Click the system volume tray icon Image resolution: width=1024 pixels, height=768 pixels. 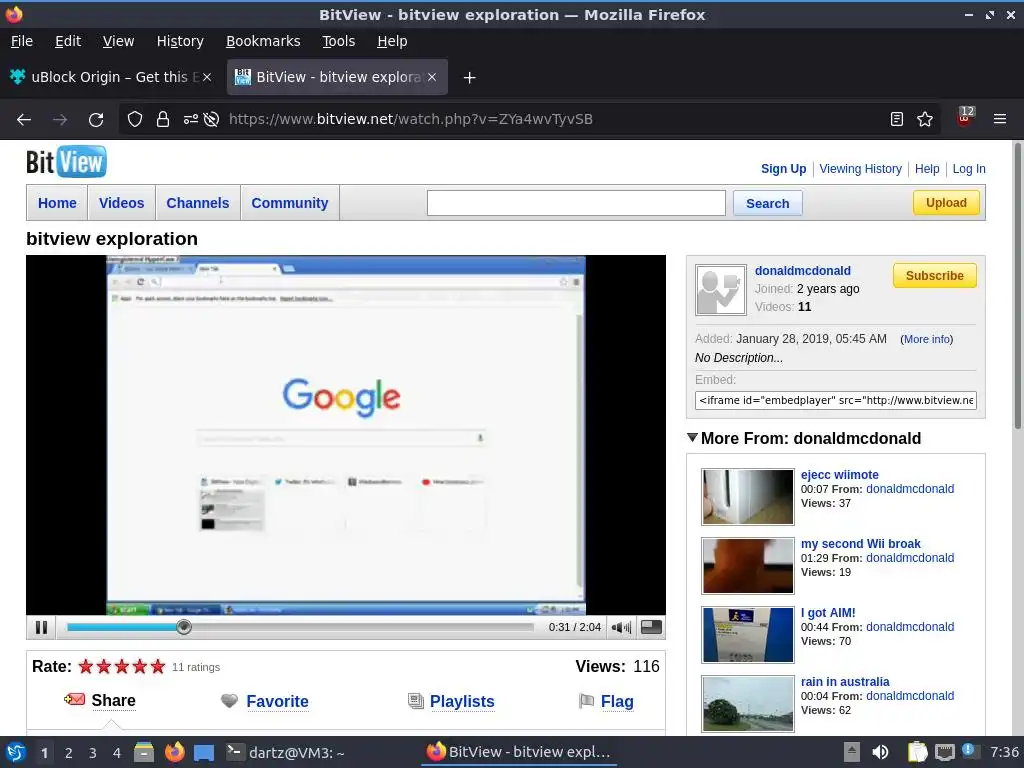coord(880,752)
